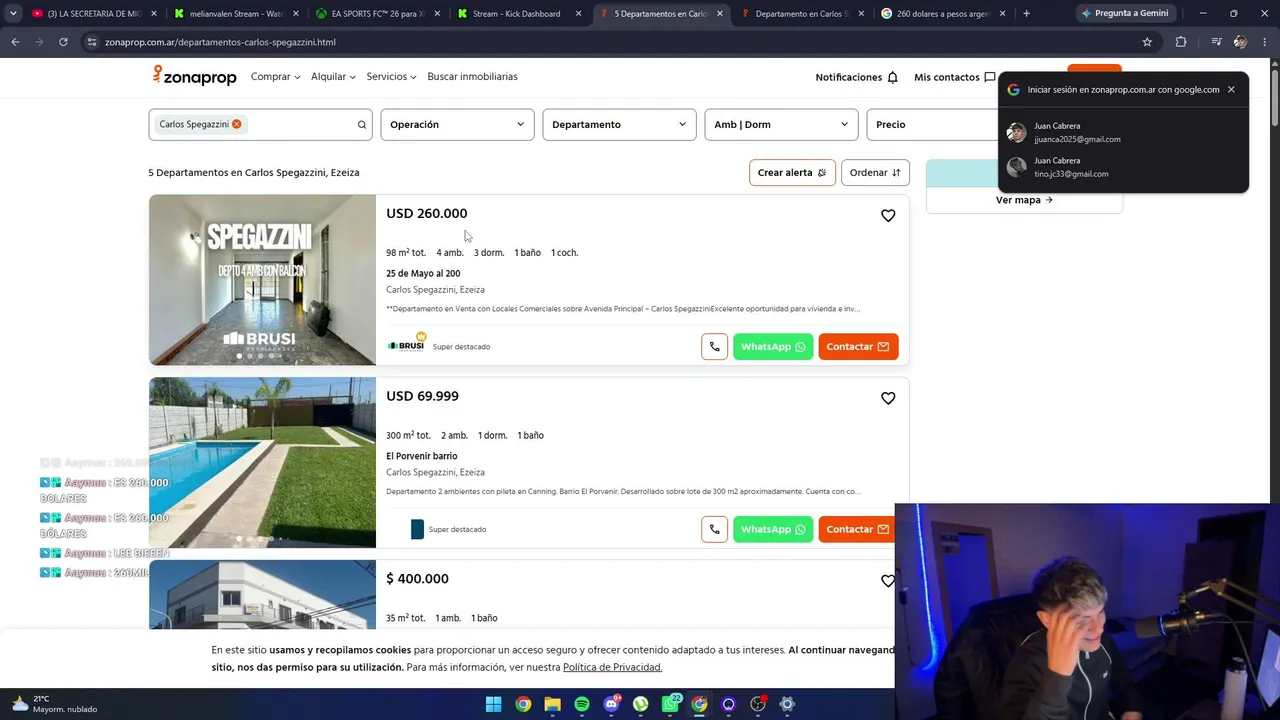Open the Precio filter dropdown
Image resolution: width=1280 pixels, height=720 pixels.
(x=932, y=124)
